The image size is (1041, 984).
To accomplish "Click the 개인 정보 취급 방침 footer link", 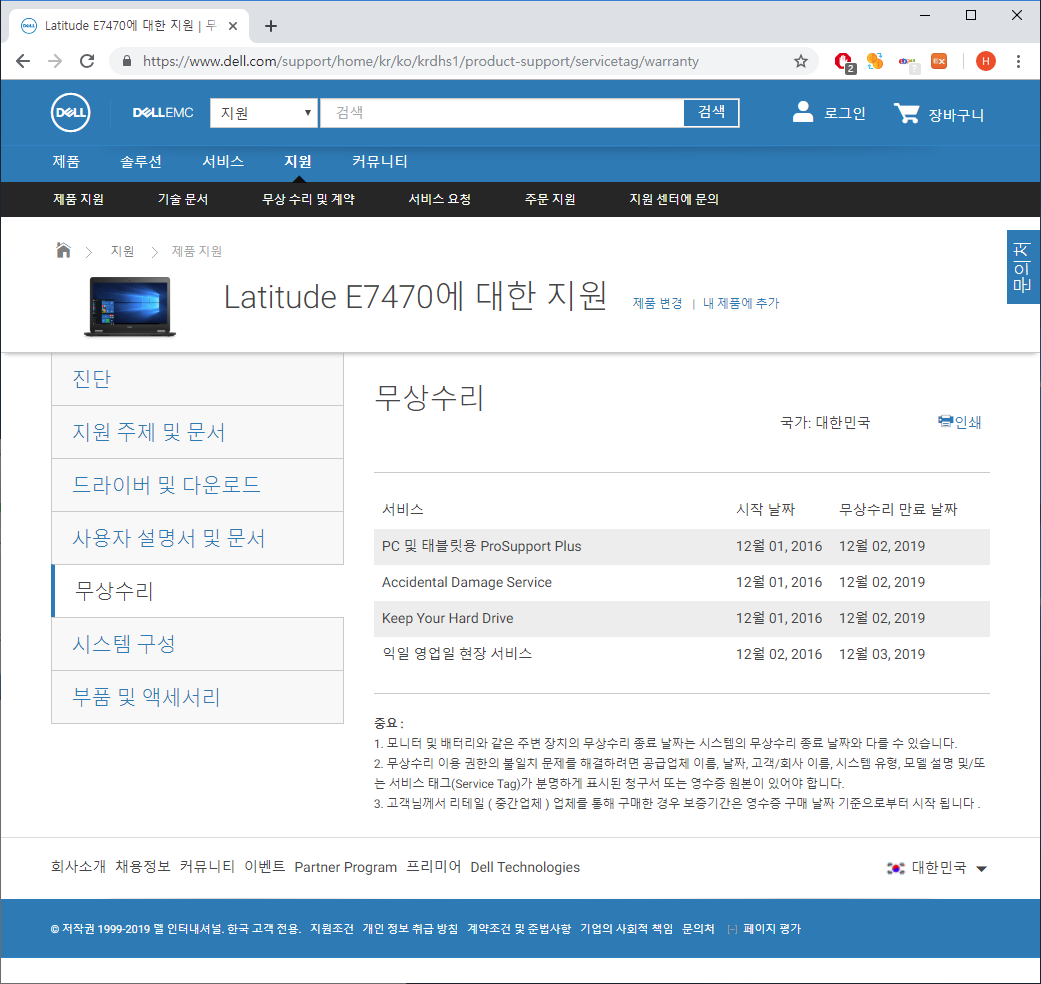I will pos(410,929).
